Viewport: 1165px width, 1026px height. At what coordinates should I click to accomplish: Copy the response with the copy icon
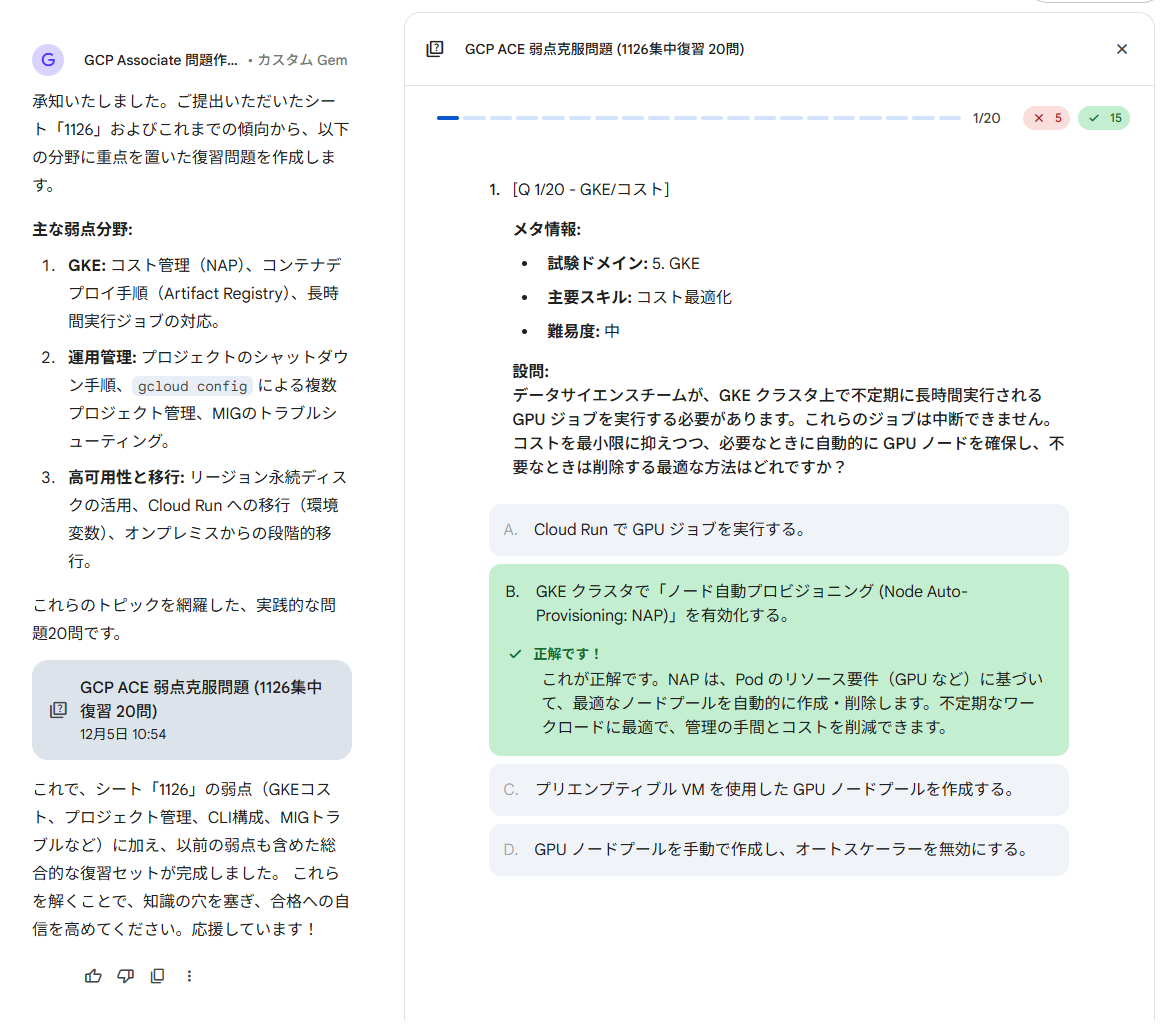coord(157,976)
